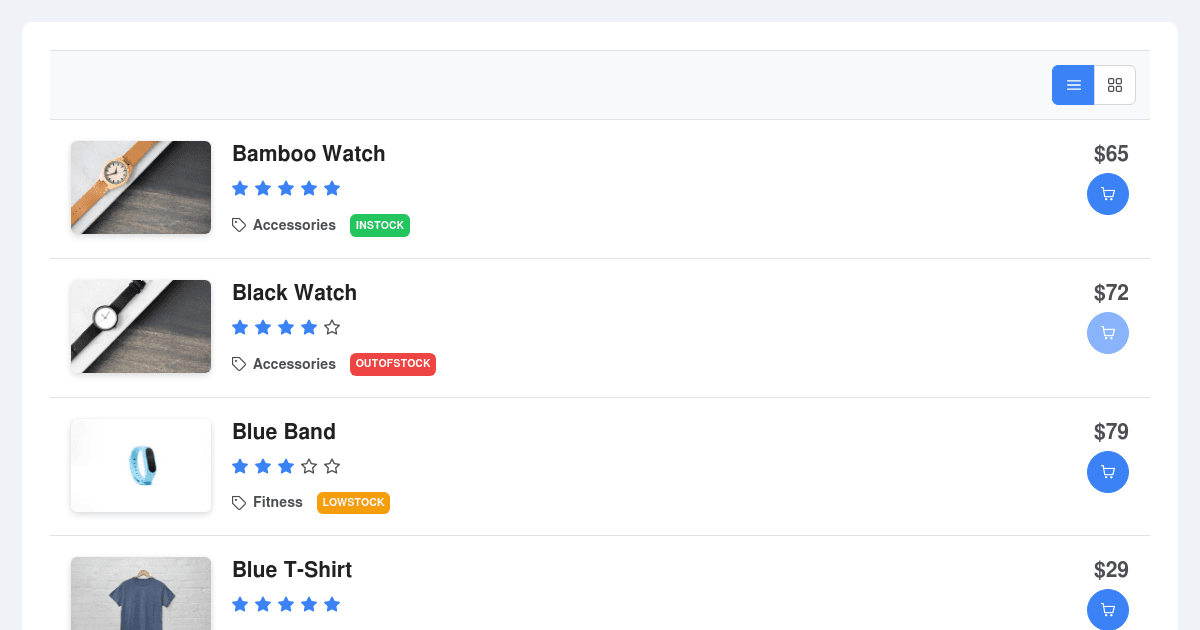The image size is (1200, 630).
Task: Click the OUTOFSTOCK badge on Black Watch
Action: 392,364
